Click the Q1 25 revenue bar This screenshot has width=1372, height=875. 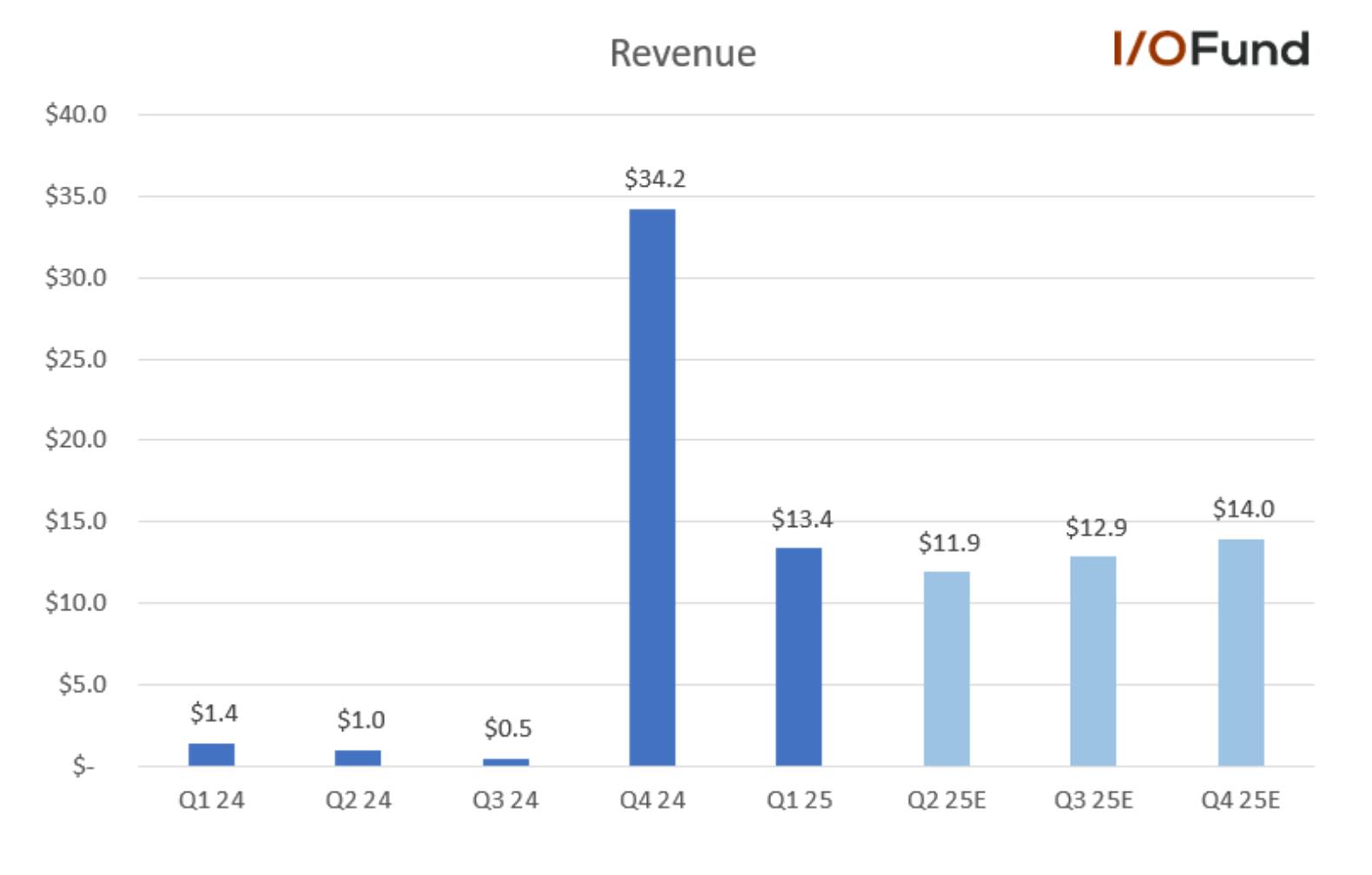click(799, 656)
